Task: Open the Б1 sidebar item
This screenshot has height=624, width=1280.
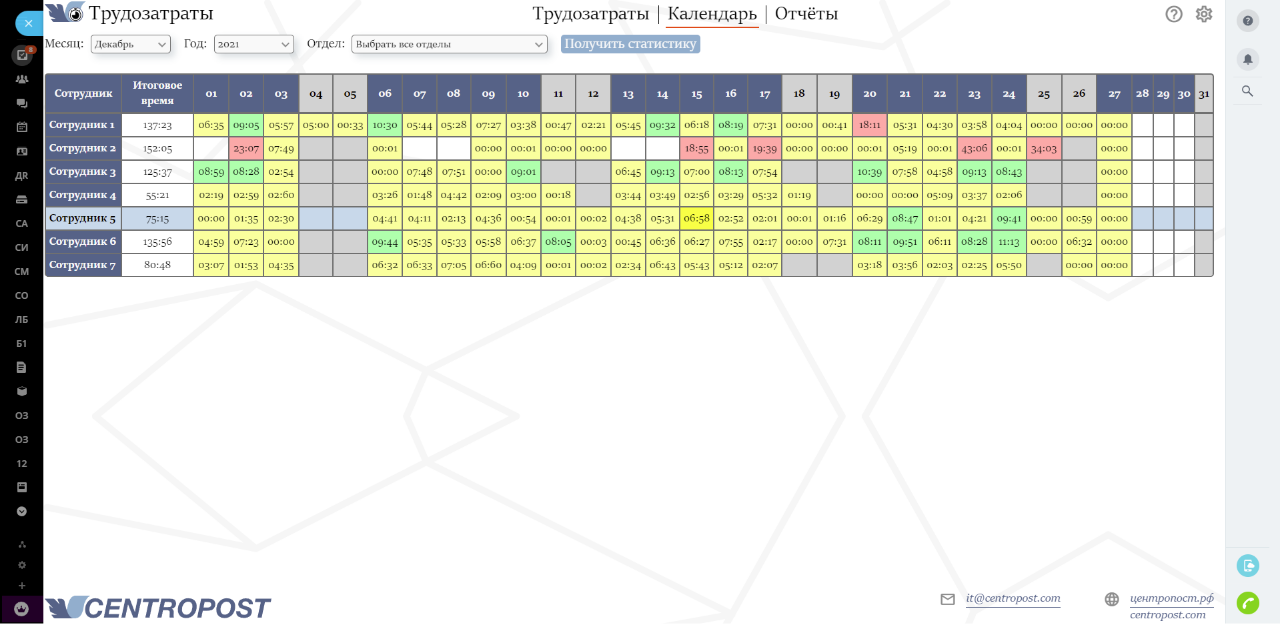Action: (x=22, y=343)
